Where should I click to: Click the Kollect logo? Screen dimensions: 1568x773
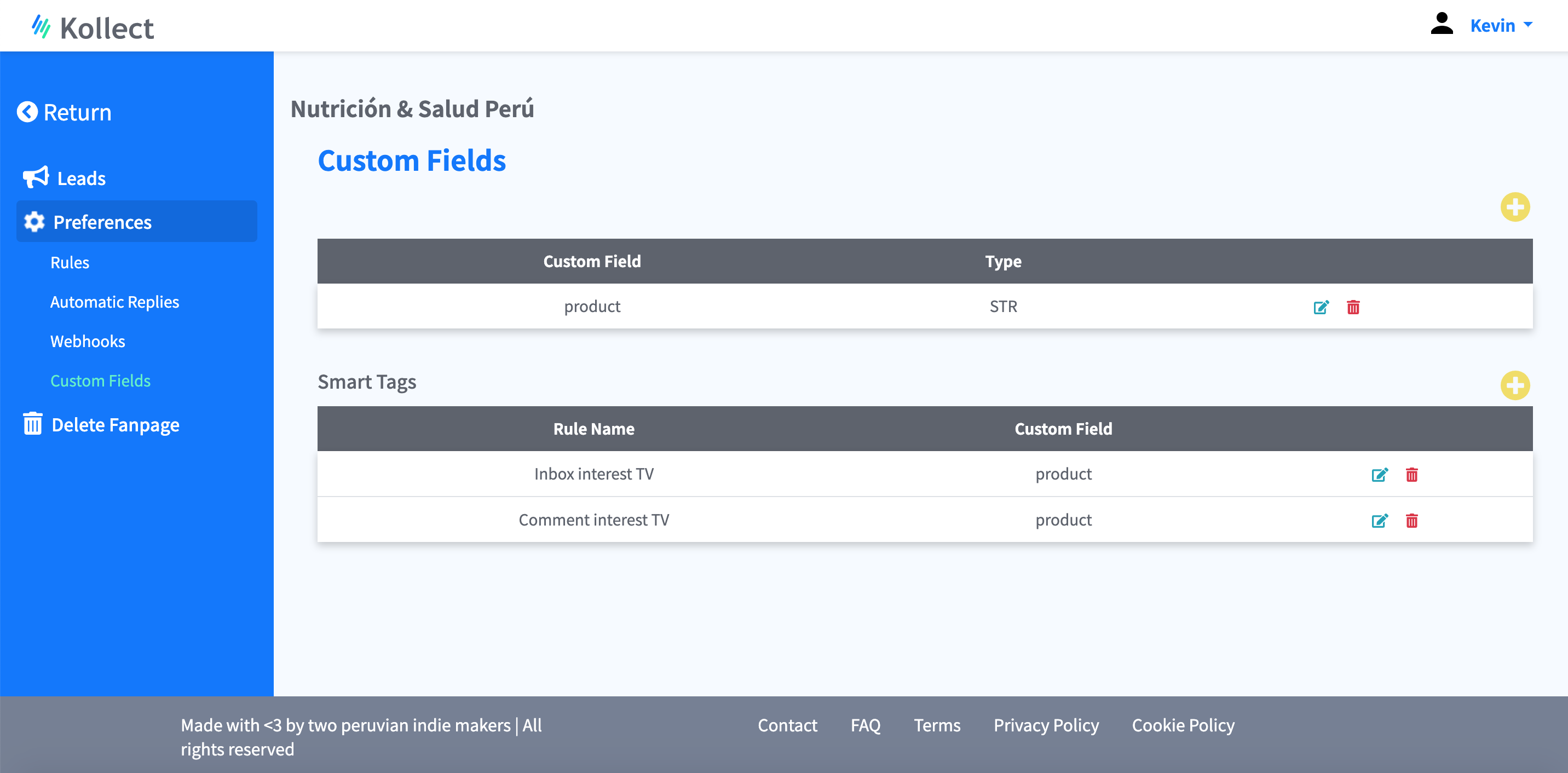pos(93,28)
